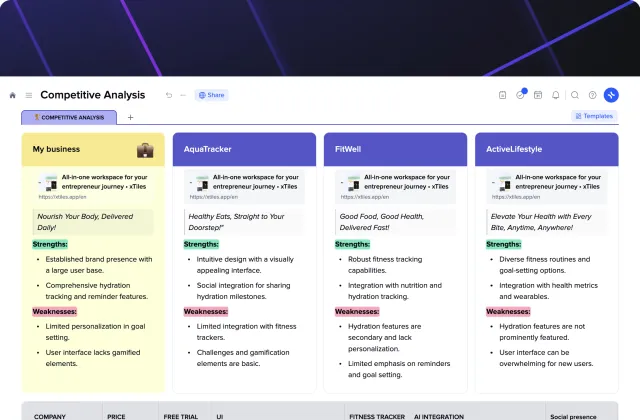This screenshot has height=420, width=640.
Task: Click 'Integration with health metrics and wearables'
Action: [x=548, y=291]
